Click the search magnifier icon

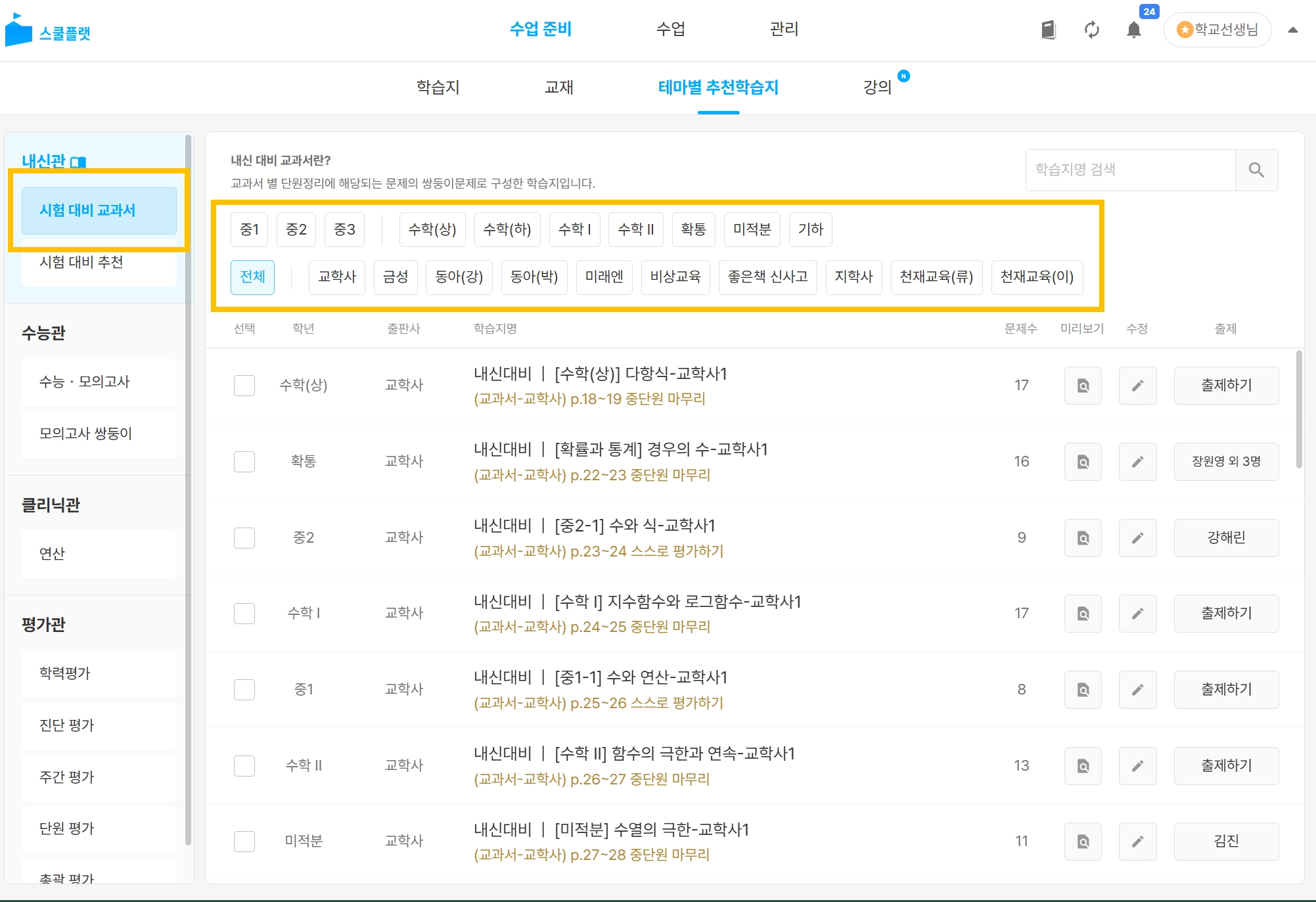[x=1256, y=170]
